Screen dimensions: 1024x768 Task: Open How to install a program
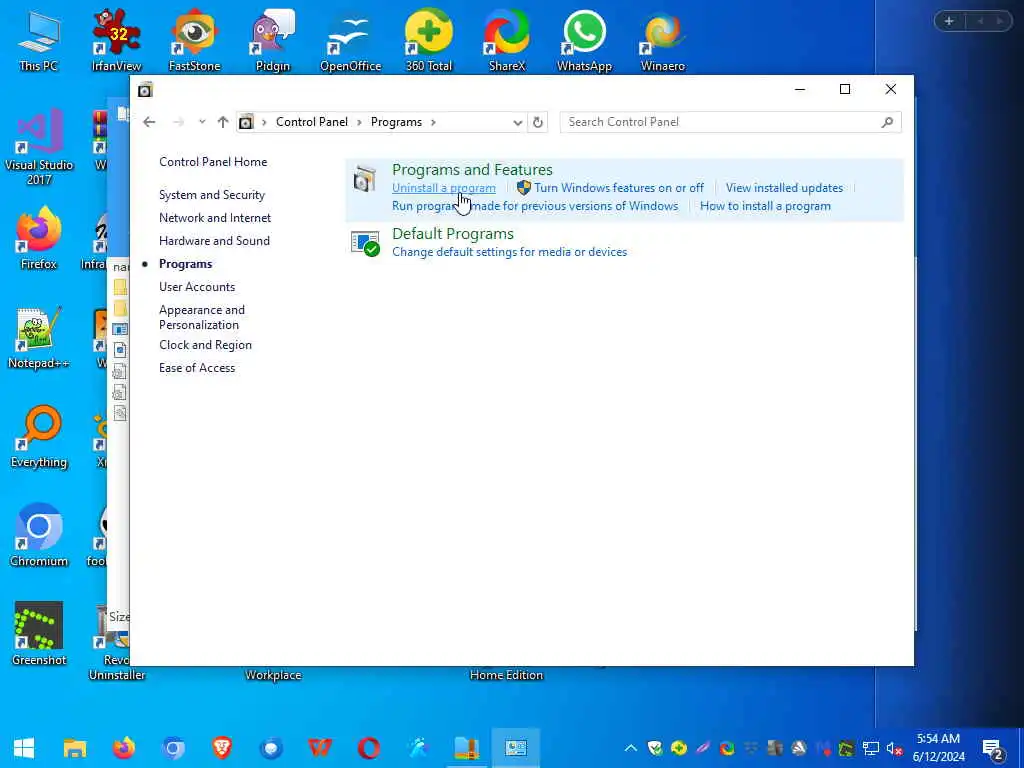coord(765,206)
